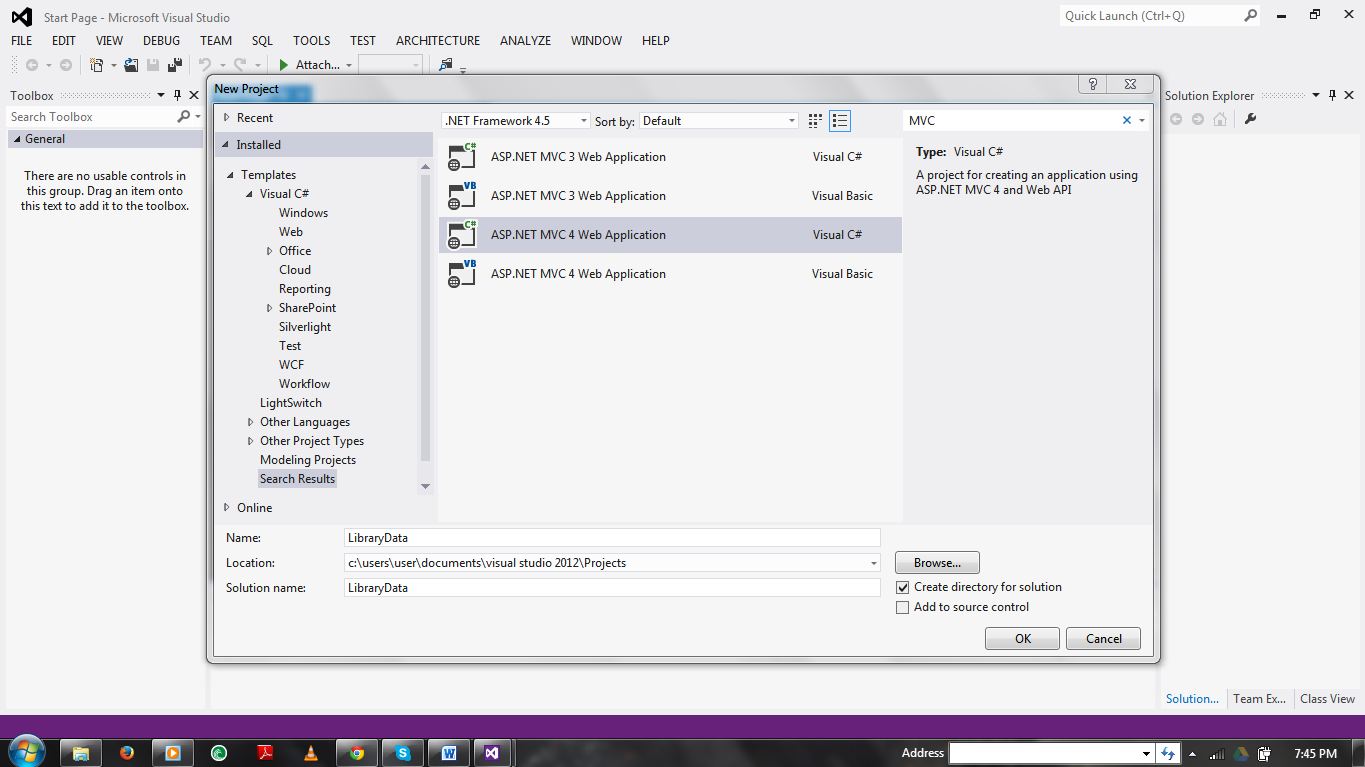1365x767 pixels.
Task: Pin the Toolbox panel with auto-hide icon
Action: 178,96
